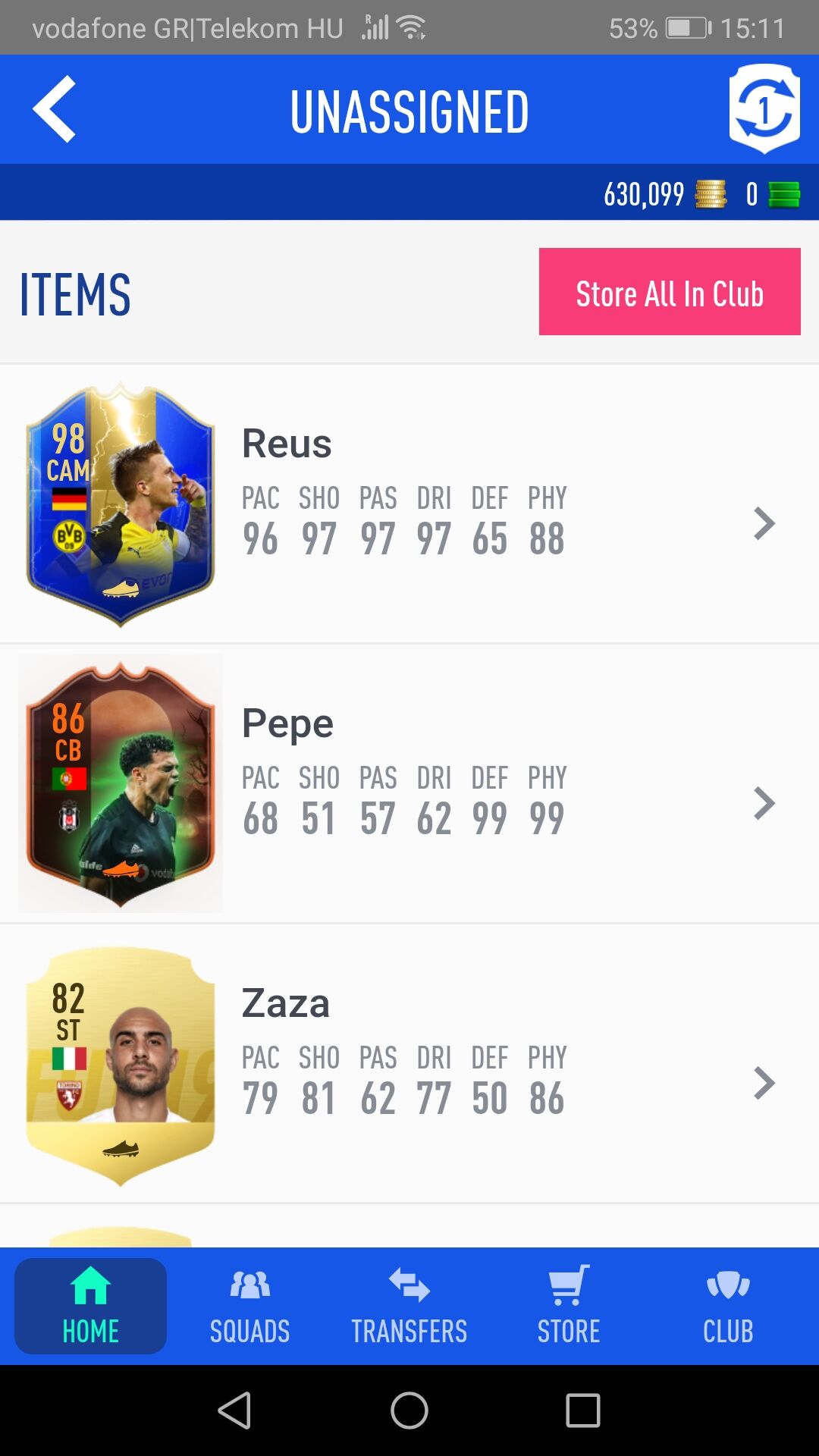Screen dimensions: 819x1456
Task: Tap the gold coins stack icon
Action: click(711, 194)
